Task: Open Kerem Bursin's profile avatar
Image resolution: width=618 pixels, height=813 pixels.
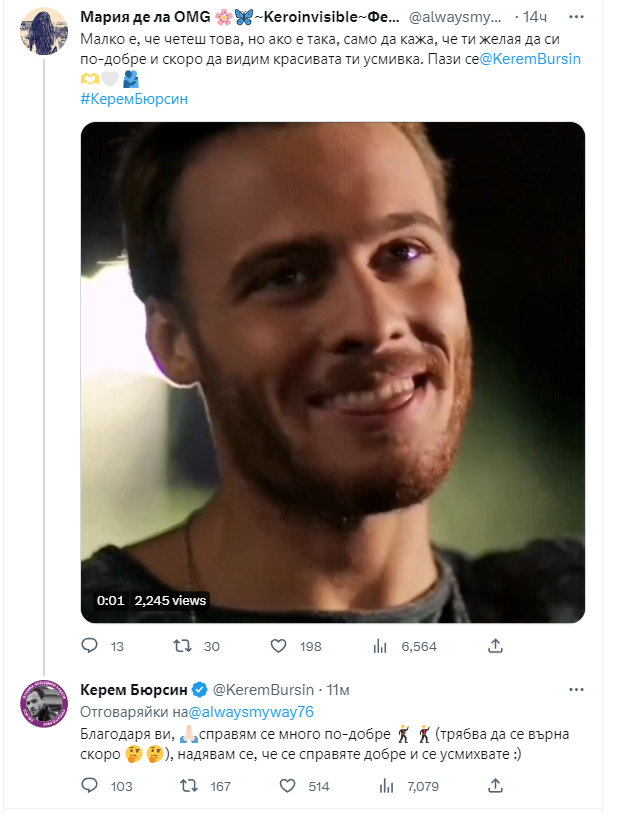Action: pyautogui.click(x=43, y=705)
